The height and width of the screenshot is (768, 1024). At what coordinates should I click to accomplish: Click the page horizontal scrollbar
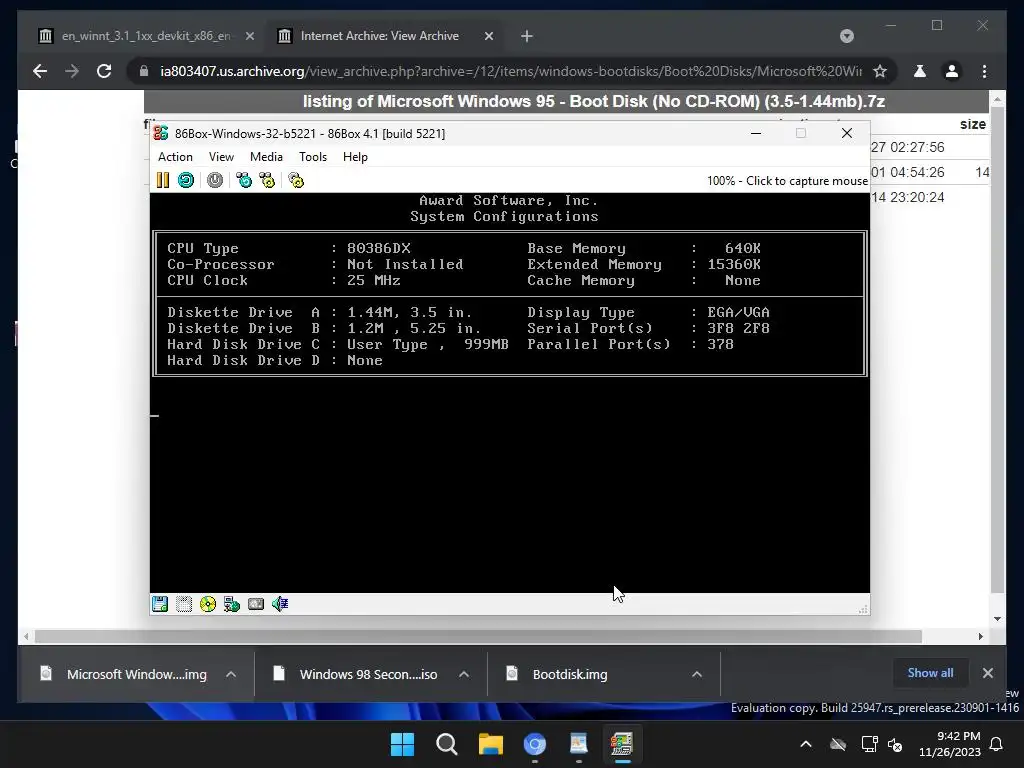[x=478, y=636]
